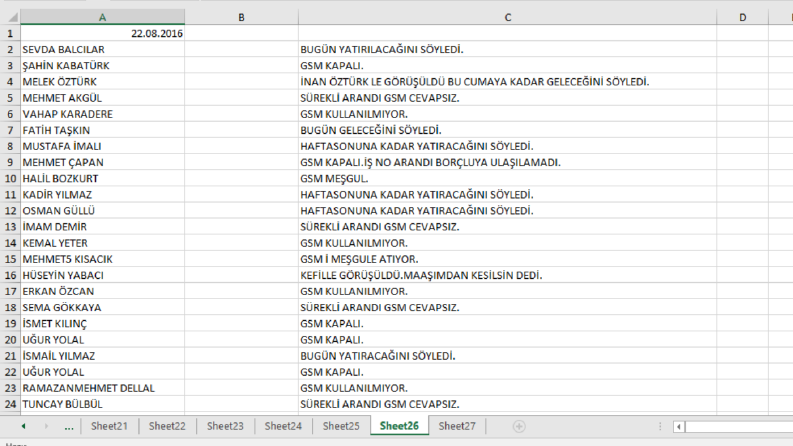This screenshot has height=446, width=793.
Task: Select column A header
Action: [103, 17]
